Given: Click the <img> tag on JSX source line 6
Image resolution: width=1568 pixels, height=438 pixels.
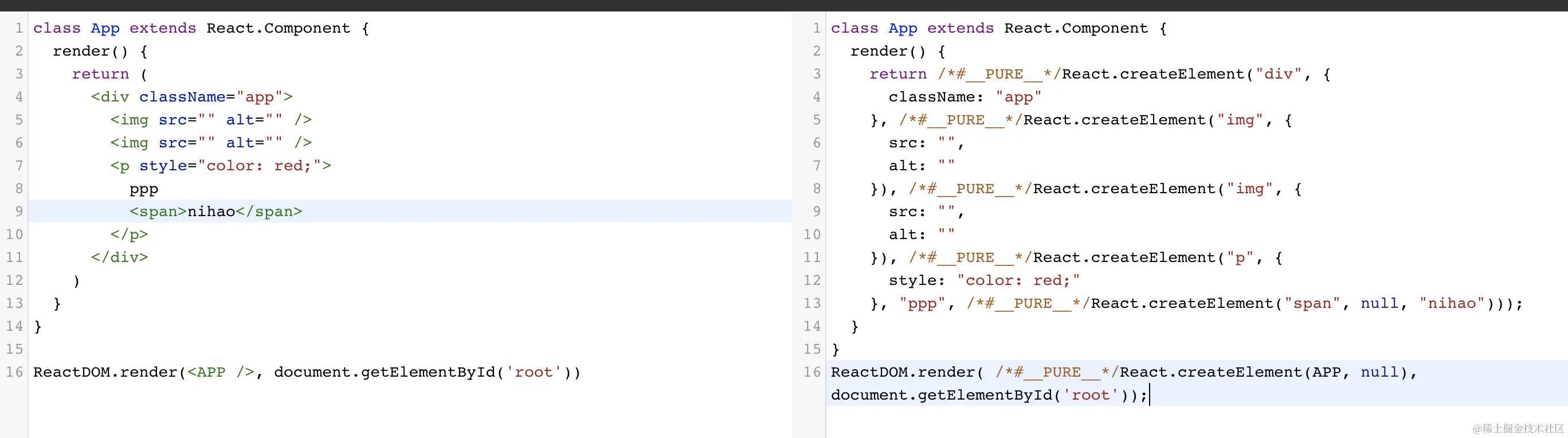Looking at the screenshot, I should (x=210, y=143).
